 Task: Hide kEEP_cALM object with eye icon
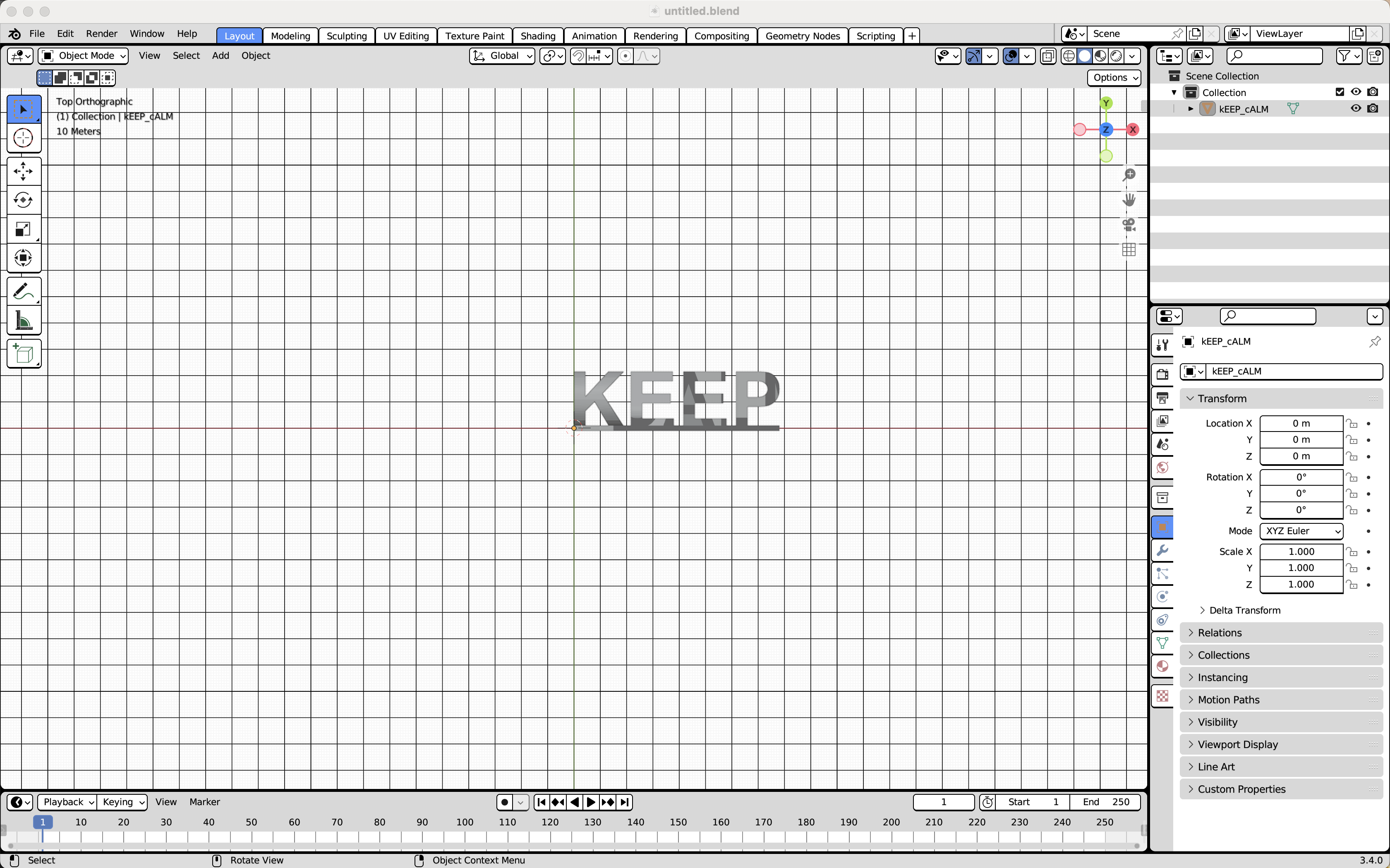tap(1356, 108)
